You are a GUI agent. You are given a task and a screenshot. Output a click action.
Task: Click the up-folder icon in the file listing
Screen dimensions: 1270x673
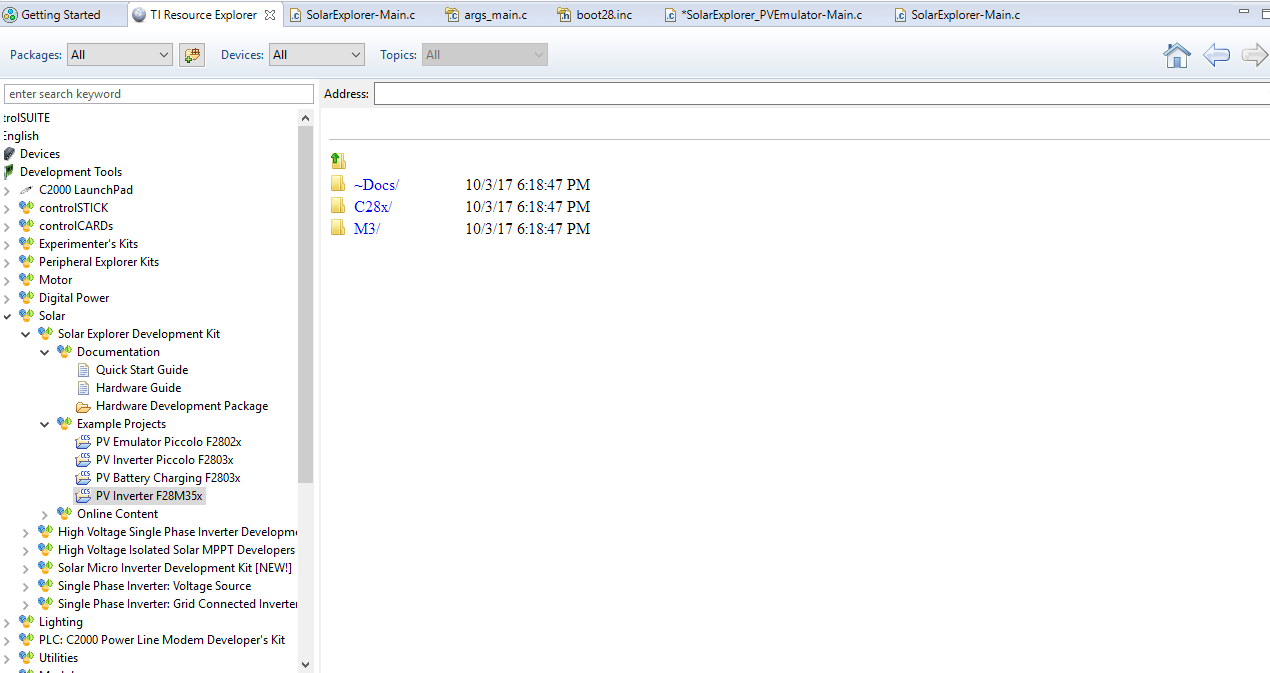(x=338, y=160)
